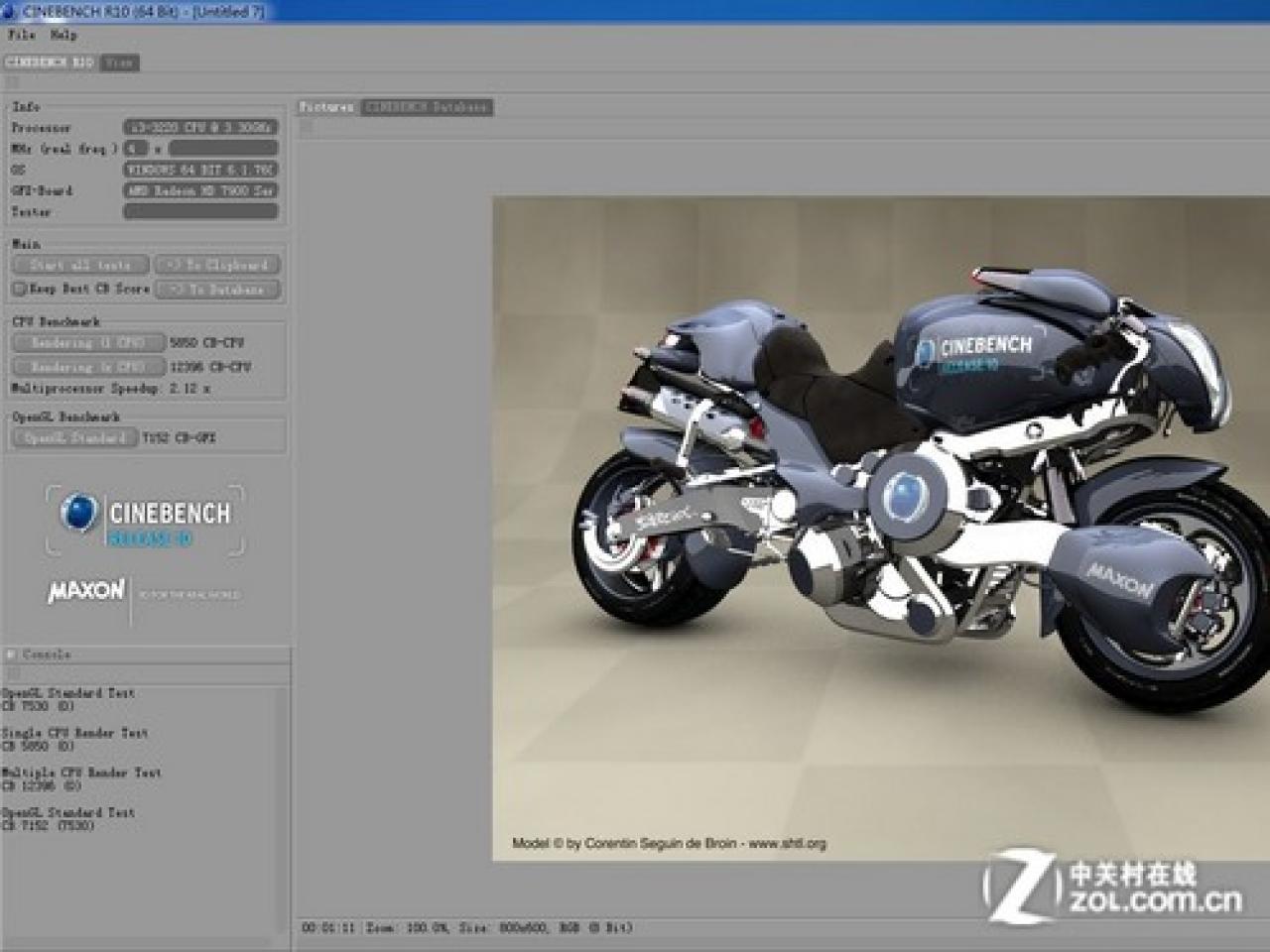1270x952 pixels.
Task: Click the 00:01:11 render time in status bar
Action: tap(327, 928)
